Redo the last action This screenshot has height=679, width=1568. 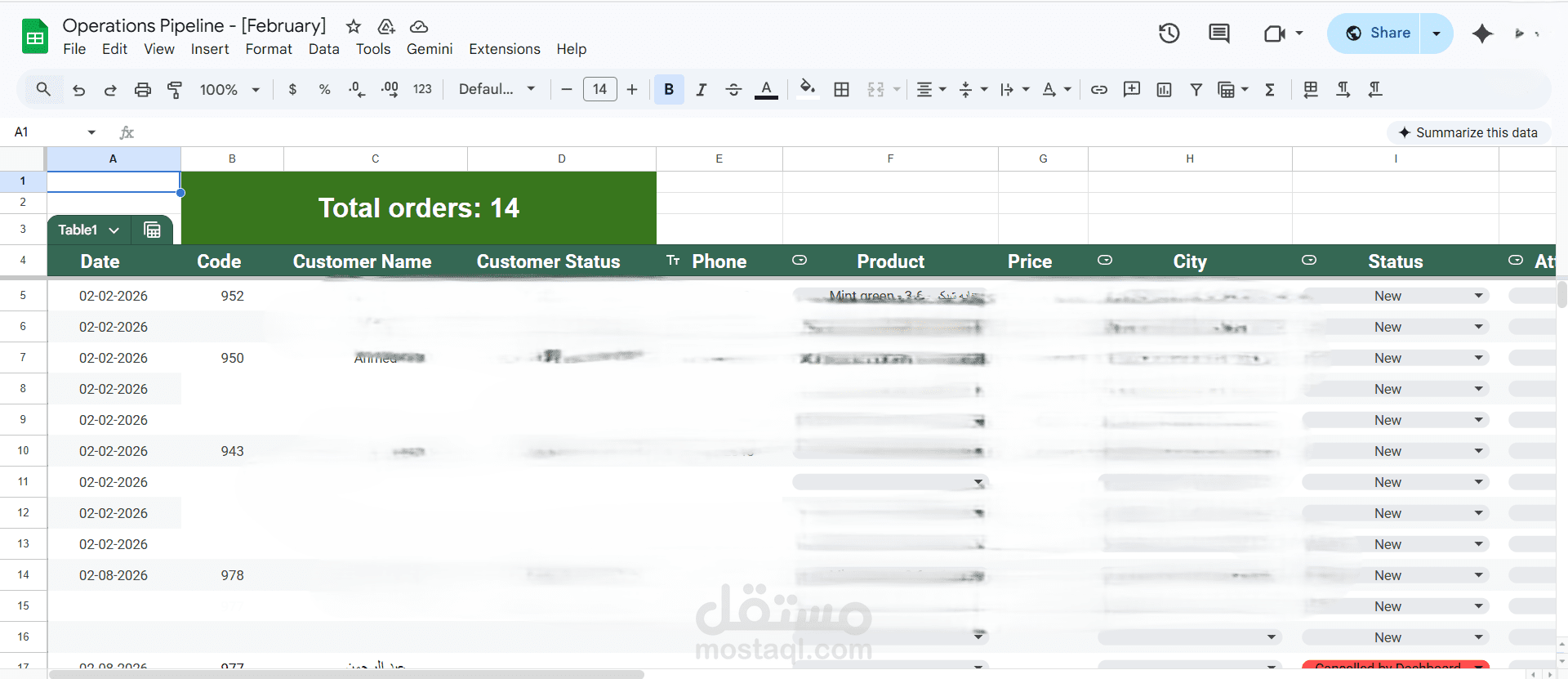pos(110,90)
